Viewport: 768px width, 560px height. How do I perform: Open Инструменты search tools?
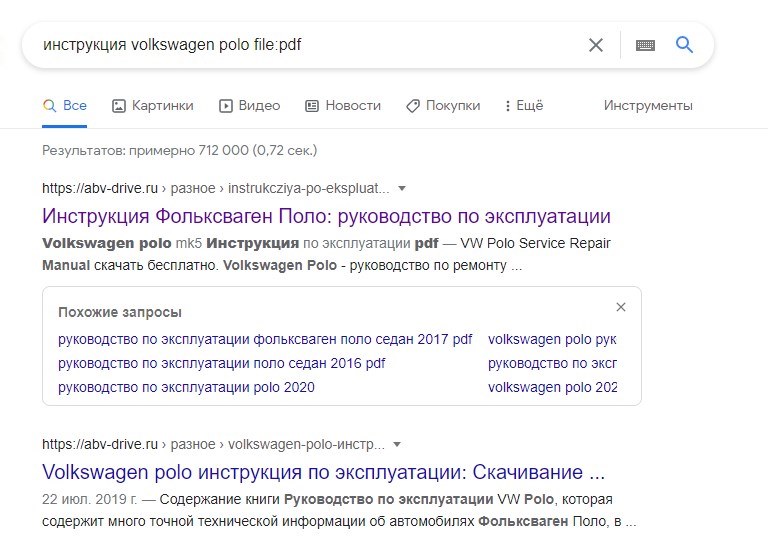tap(648, 105)
